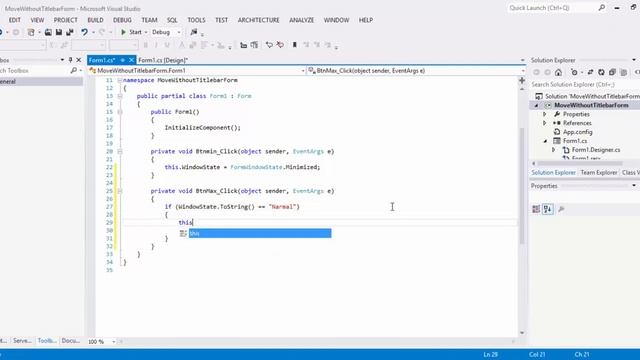Click the Open File icon
Viewport: 640px width, 360px height.
point(48,32)
